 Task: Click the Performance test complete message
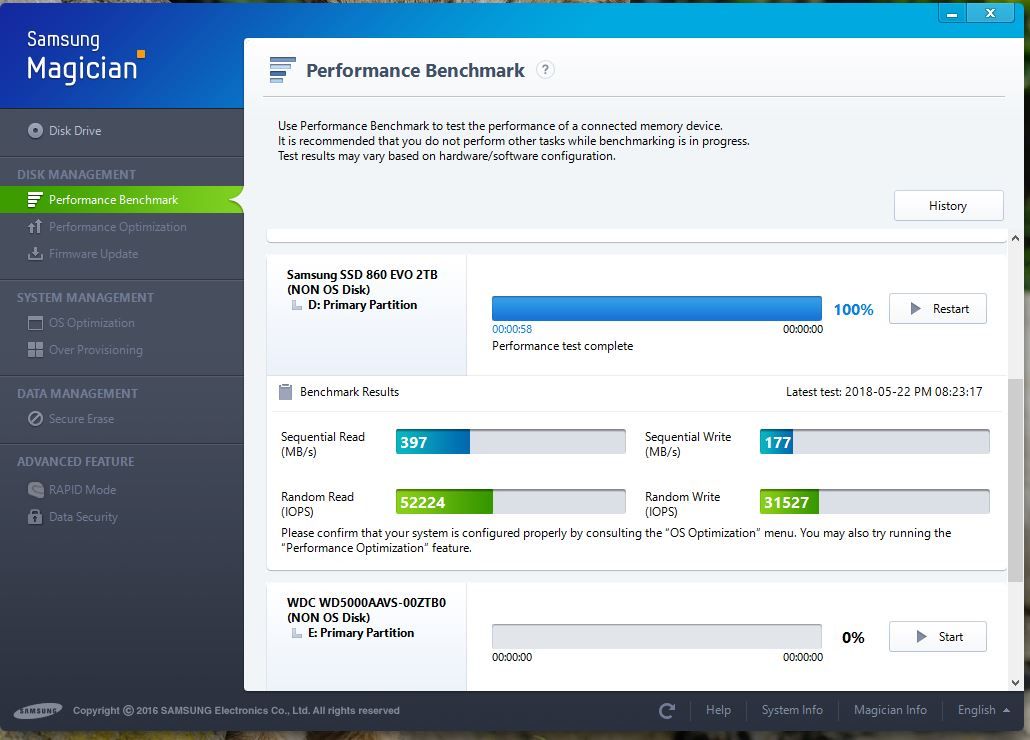[x=562, y=346]
